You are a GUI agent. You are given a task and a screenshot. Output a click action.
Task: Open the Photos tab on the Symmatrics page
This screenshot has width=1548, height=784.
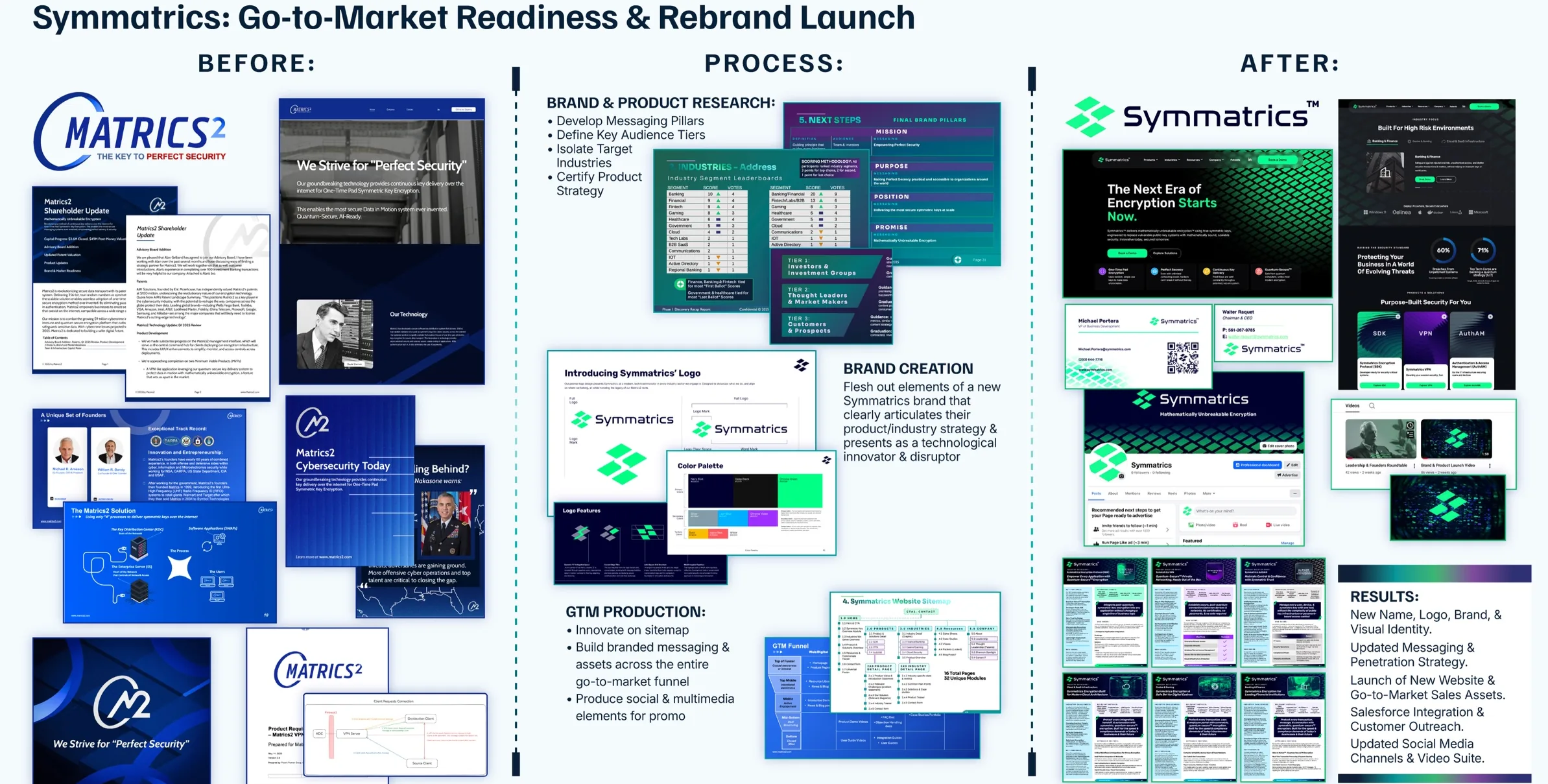coord(1190,493)
